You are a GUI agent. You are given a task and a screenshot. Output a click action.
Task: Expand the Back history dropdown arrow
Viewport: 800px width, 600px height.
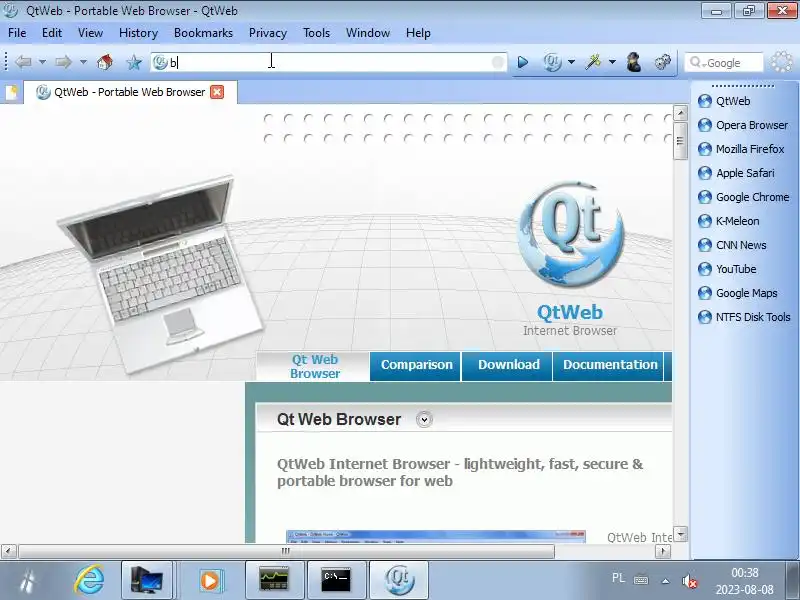click(42, 62)
